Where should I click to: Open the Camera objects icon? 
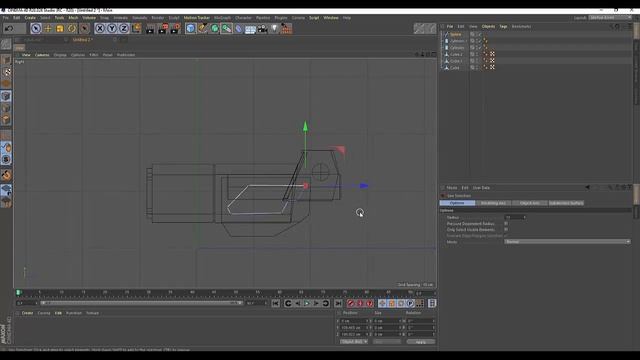point(262,29)
